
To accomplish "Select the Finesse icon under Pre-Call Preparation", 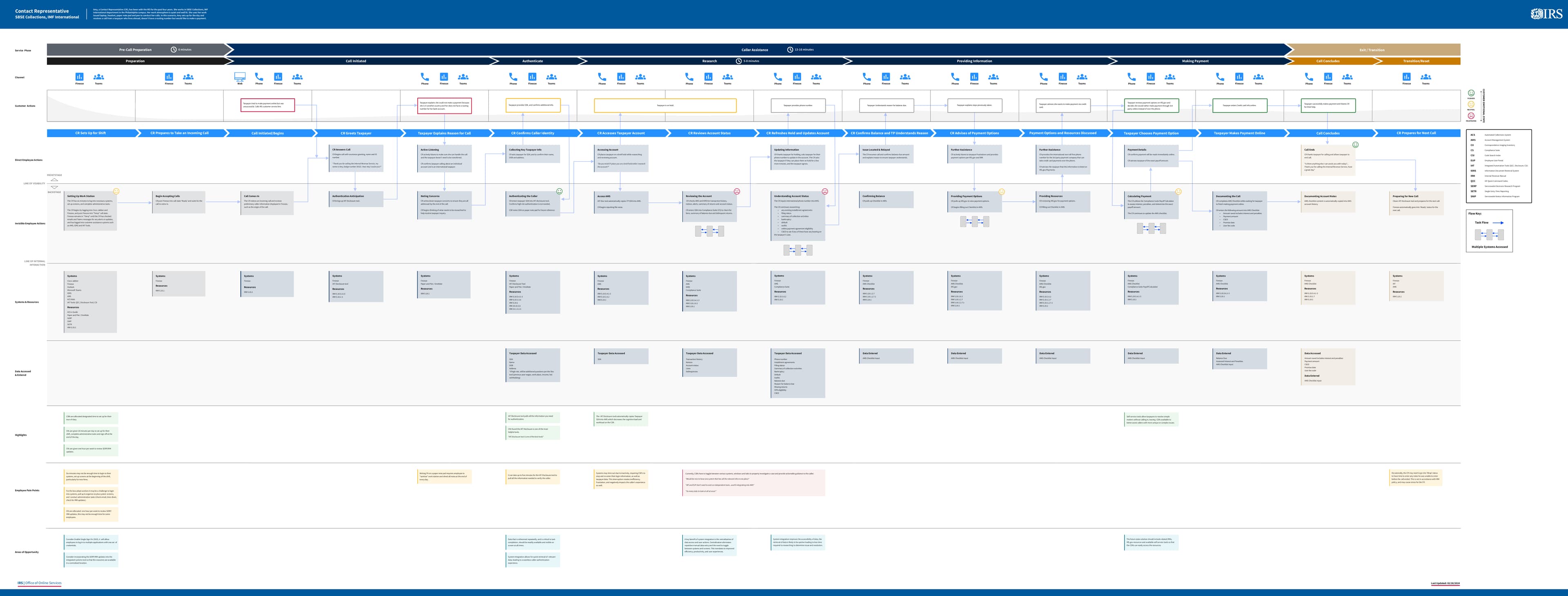I will click(x=80, y=77).
